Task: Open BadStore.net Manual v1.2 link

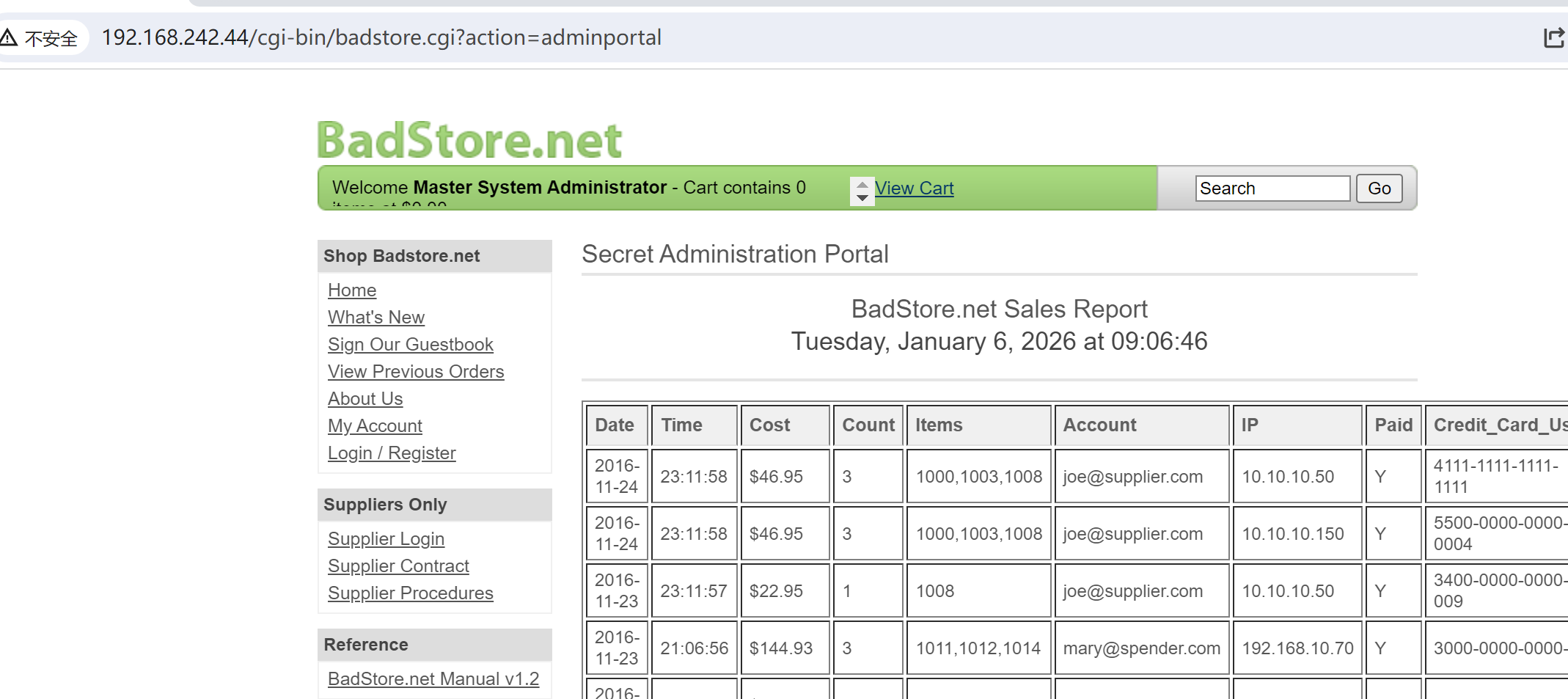Action: (433, 679)
